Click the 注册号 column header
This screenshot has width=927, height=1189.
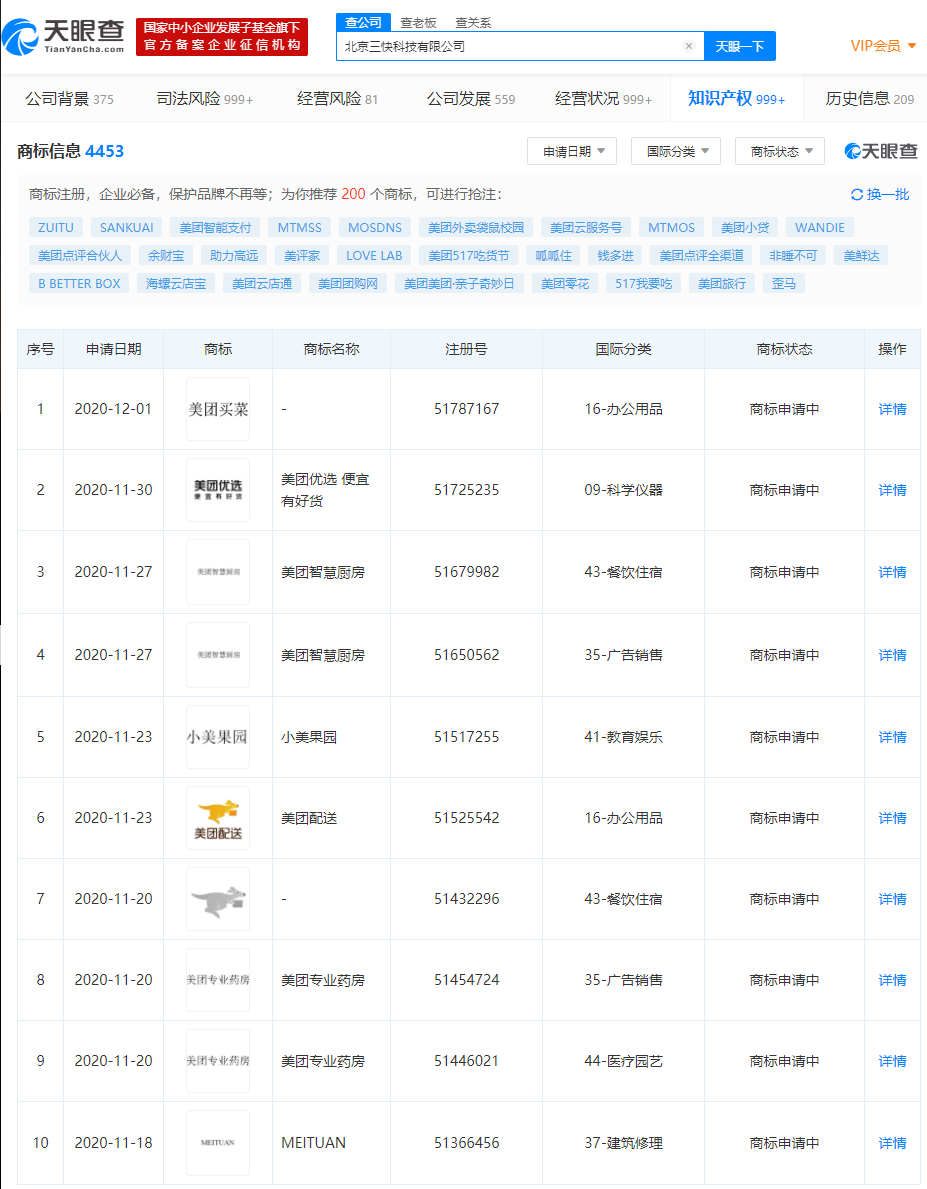tap(467, 350)
